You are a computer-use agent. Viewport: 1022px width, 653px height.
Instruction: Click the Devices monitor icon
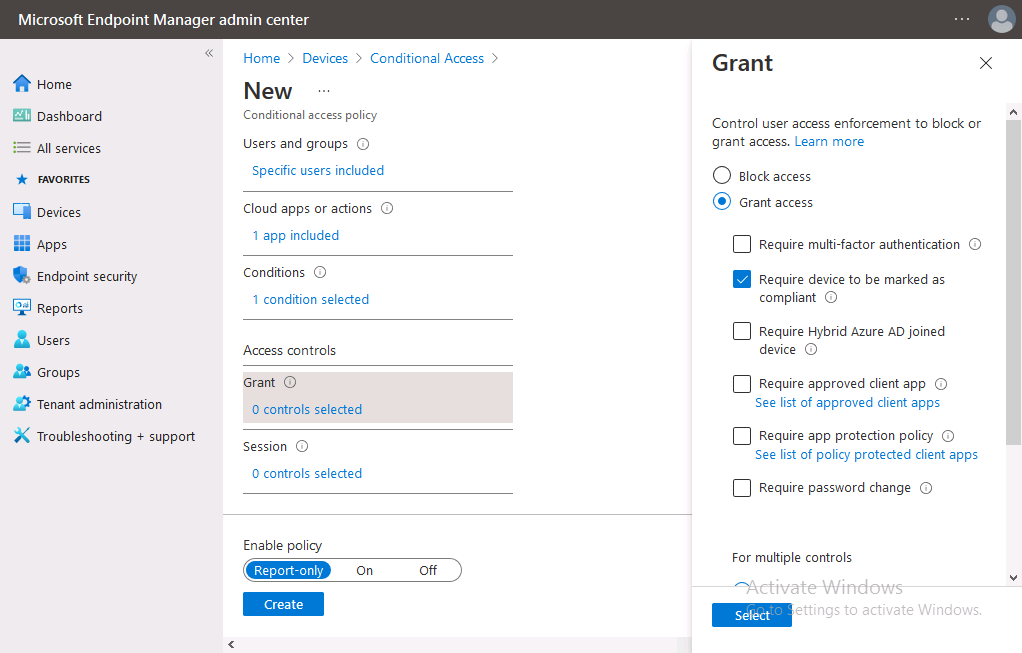(22, 211)
